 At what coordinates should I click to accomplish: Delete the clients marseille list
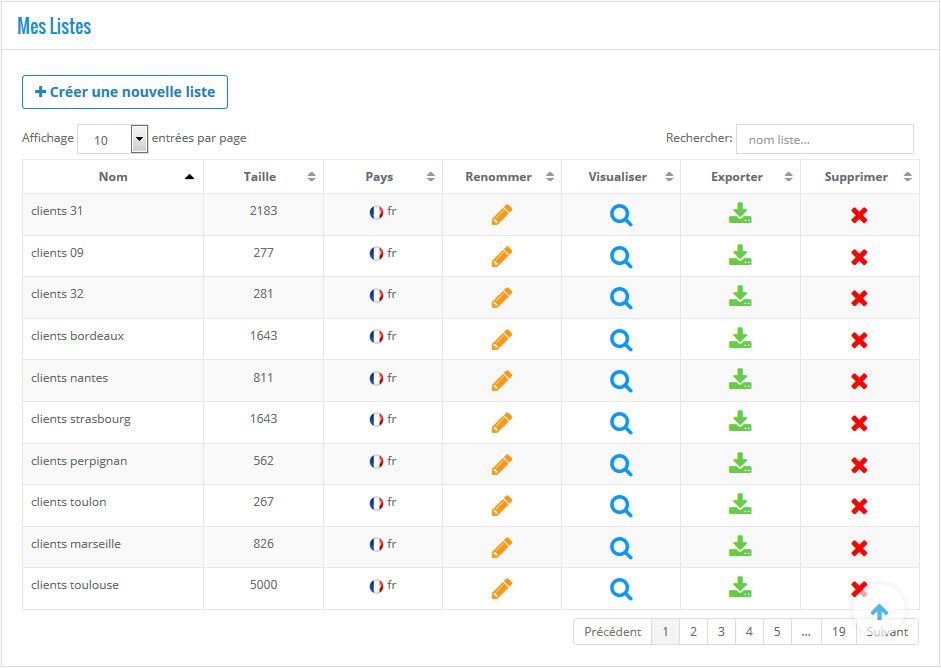[859, 549]
